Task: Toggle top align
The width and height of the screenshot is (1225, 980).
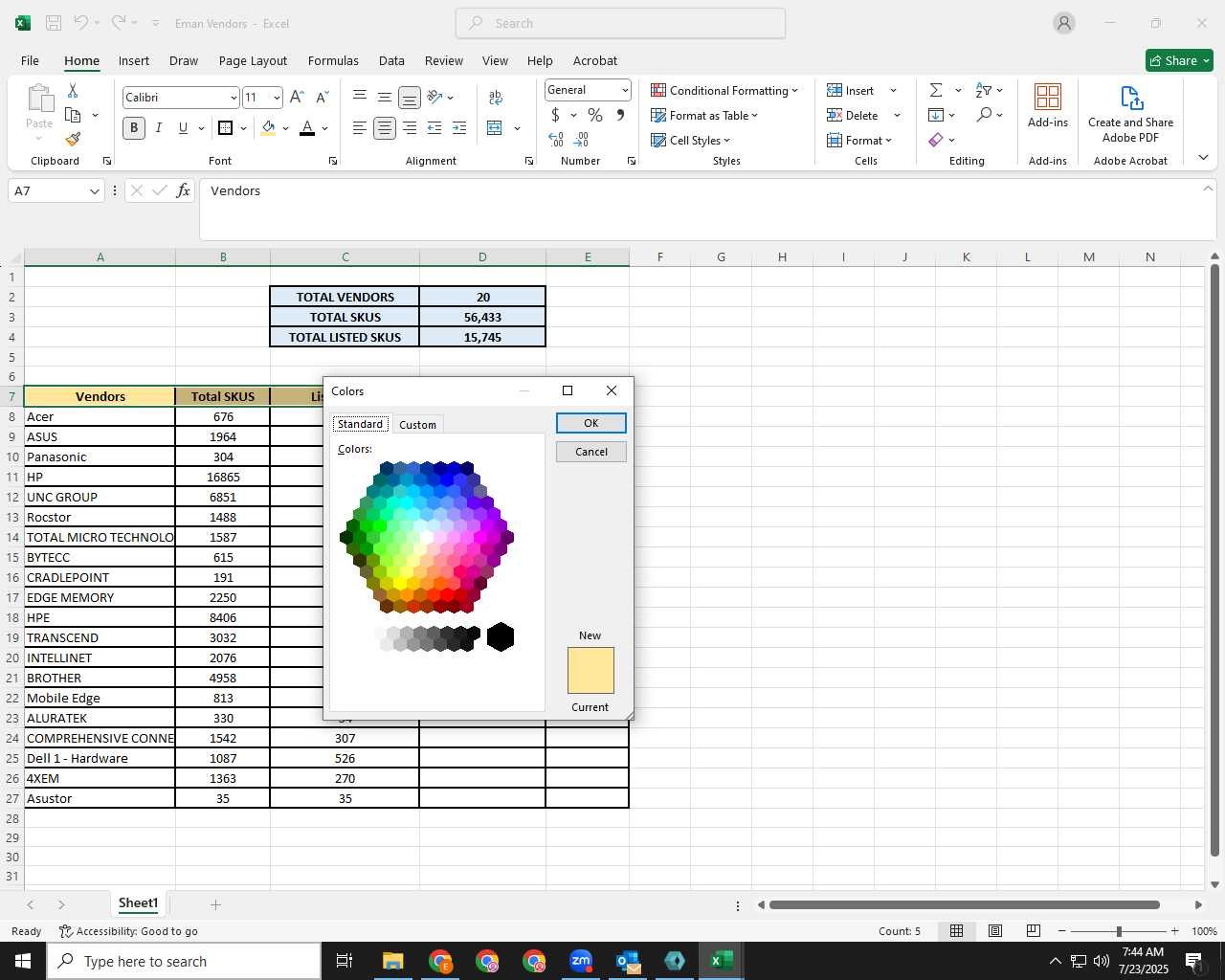Action: (360, 97)
